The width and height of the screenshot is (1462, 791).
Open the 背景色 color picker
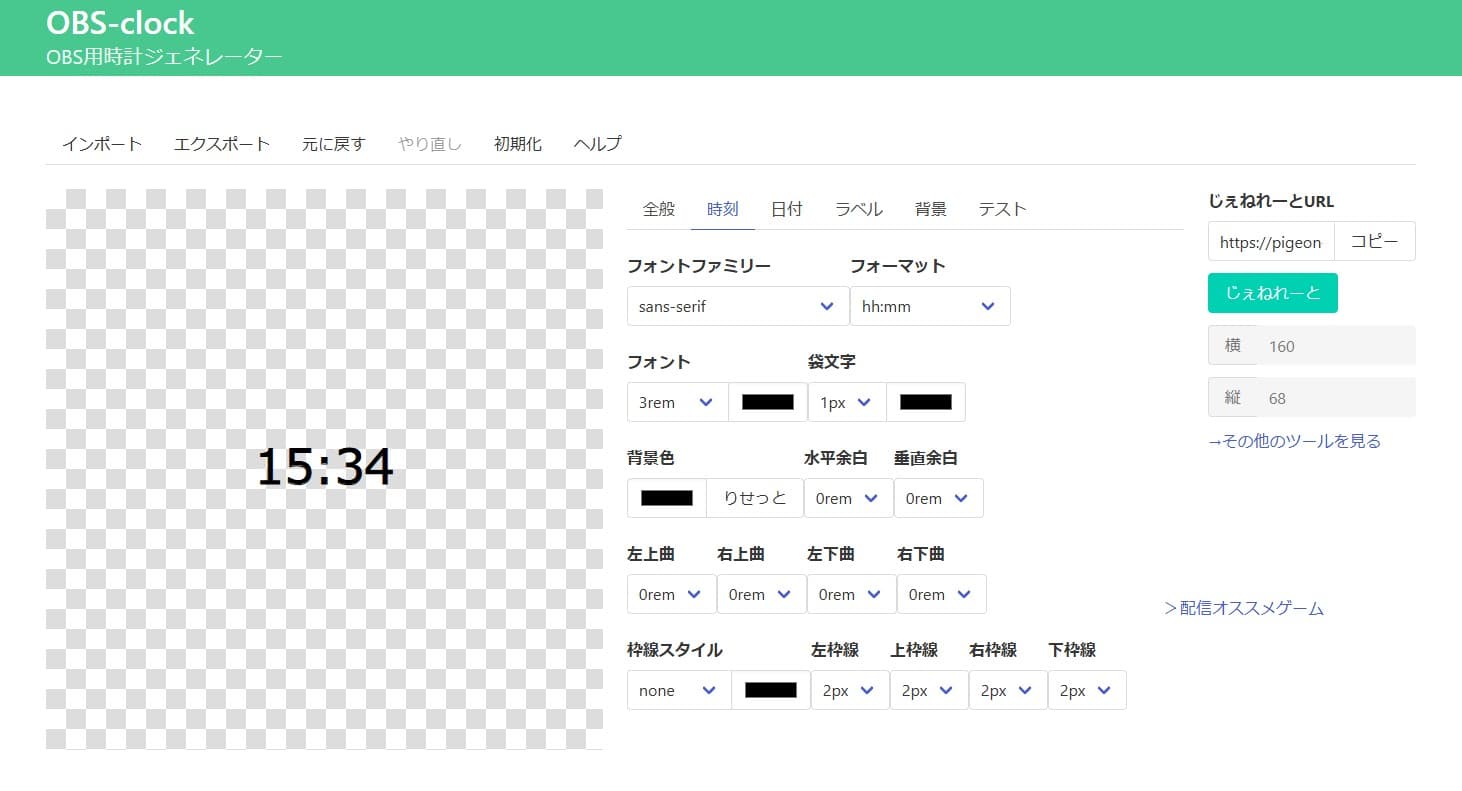(666, 498)
